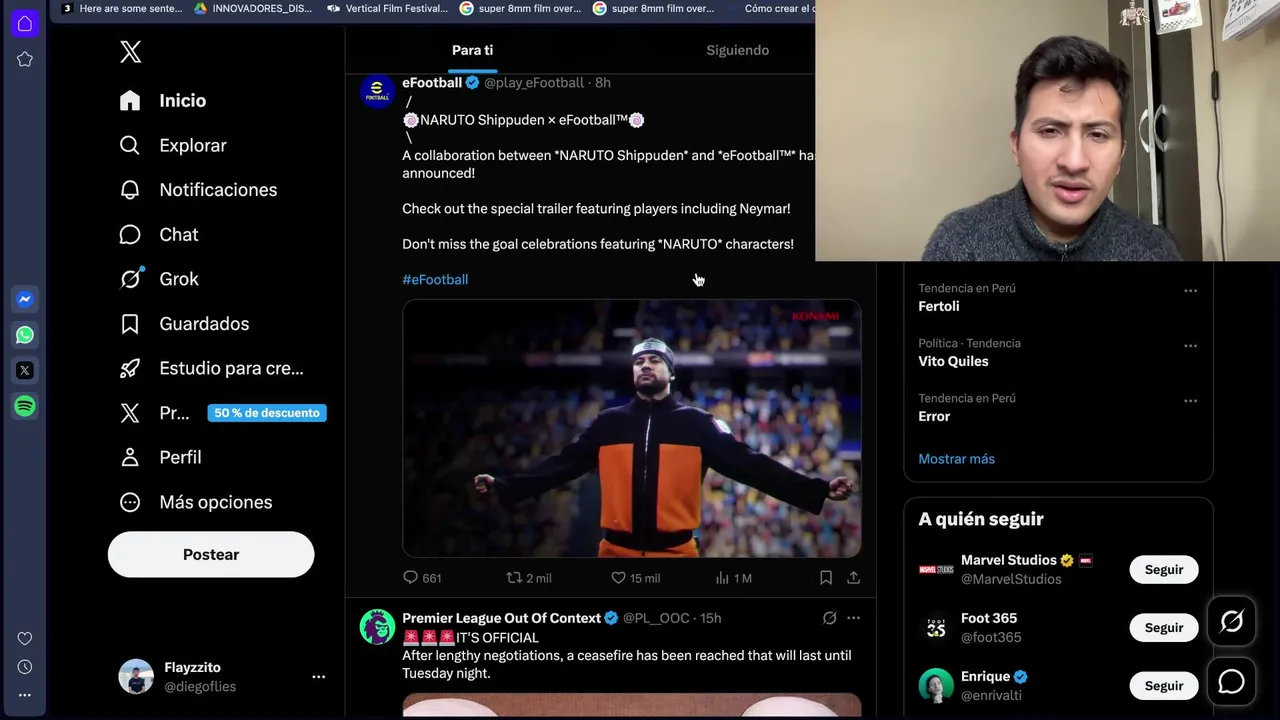Screen dimensions: 1280x720
Task: Open options for Fertoli trend
Action: click(1190, 291)
